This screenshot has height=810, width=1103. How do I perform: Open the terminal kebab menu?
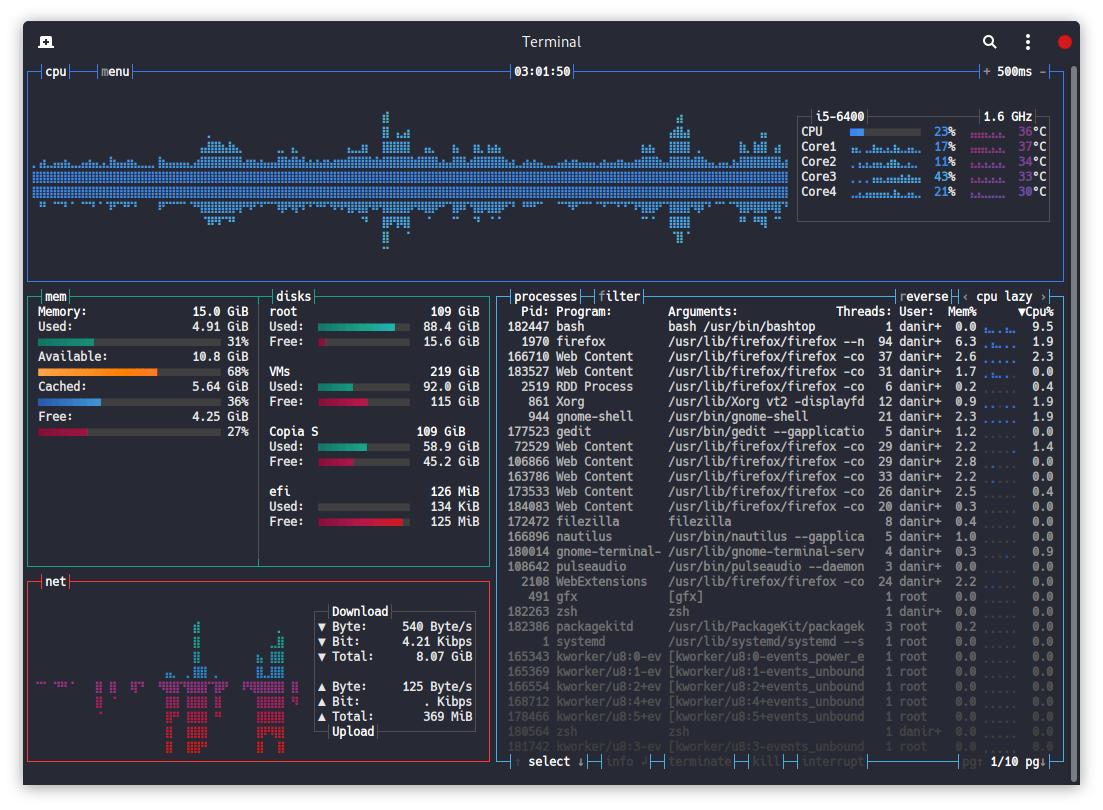[1028, 42]
